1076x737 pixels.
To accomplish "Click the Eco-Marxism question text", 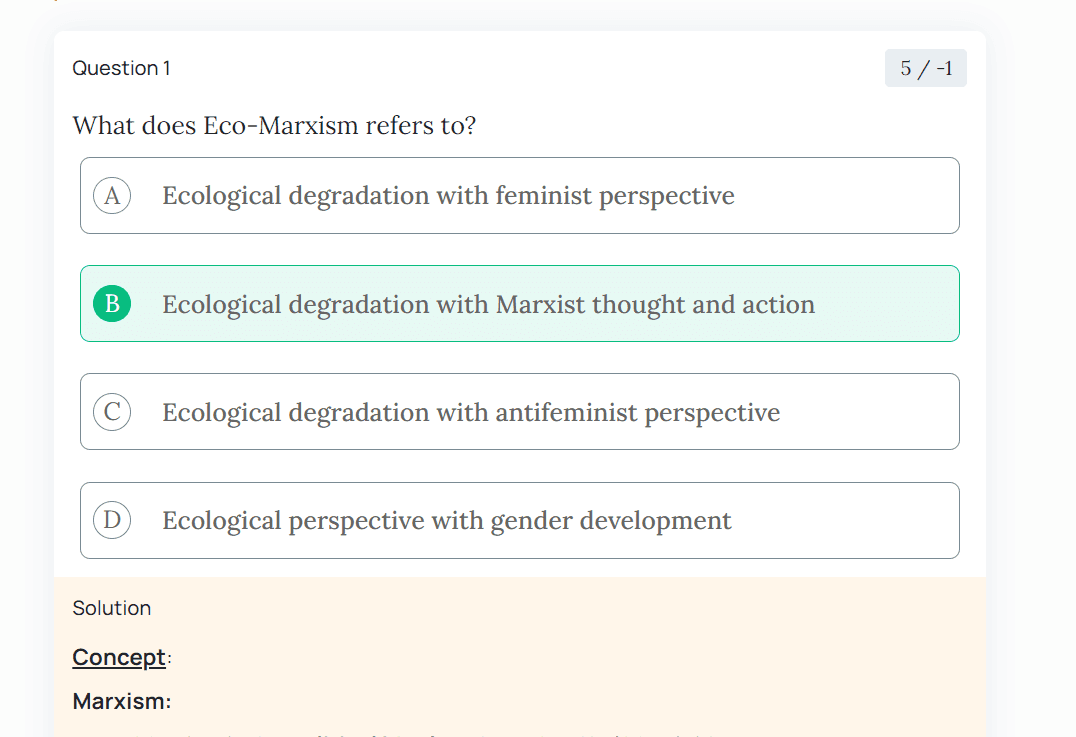I will click(x=274, y=127).
